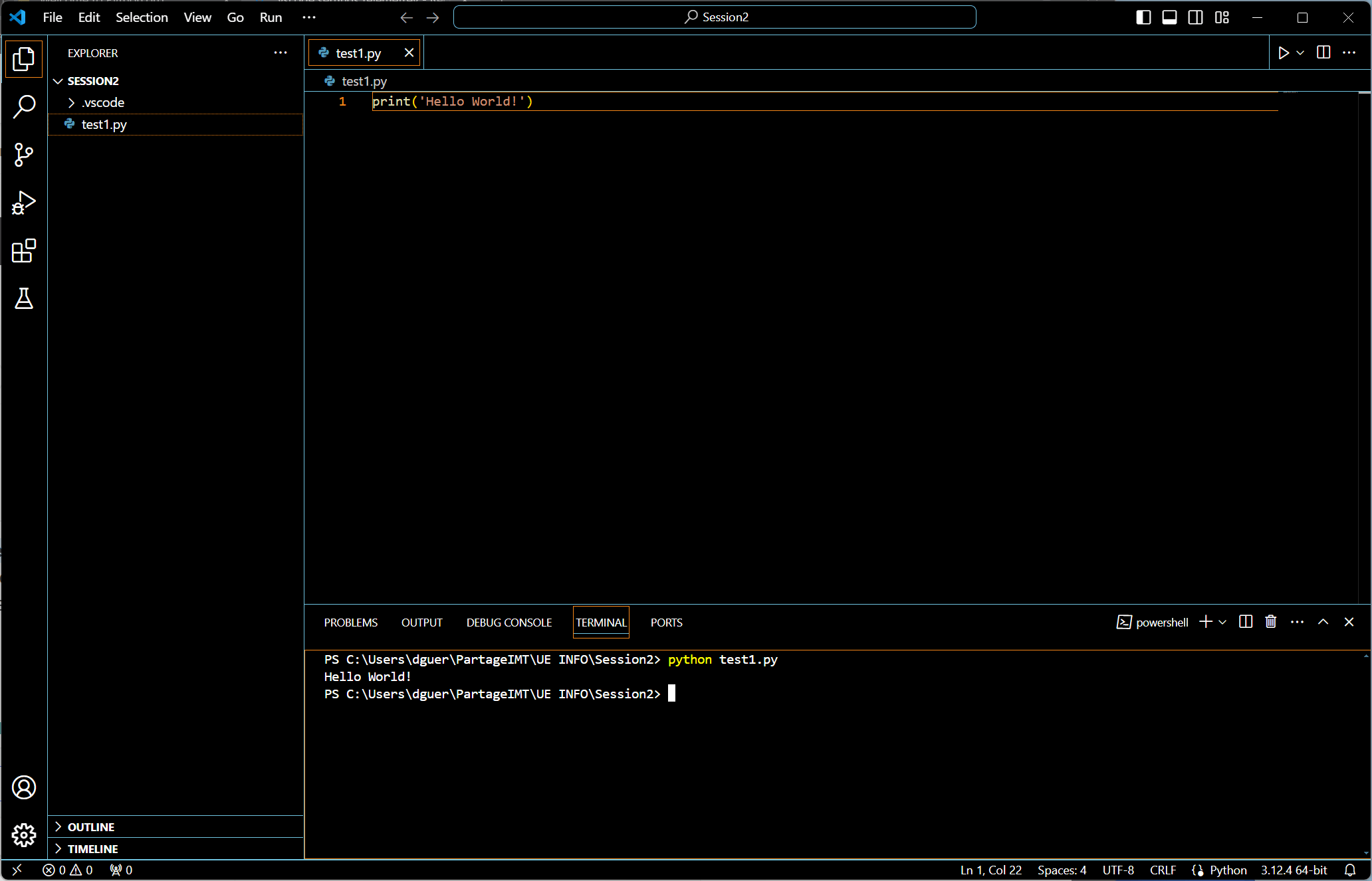
Task: Open the Testing flask view
Action: [24, 298]
